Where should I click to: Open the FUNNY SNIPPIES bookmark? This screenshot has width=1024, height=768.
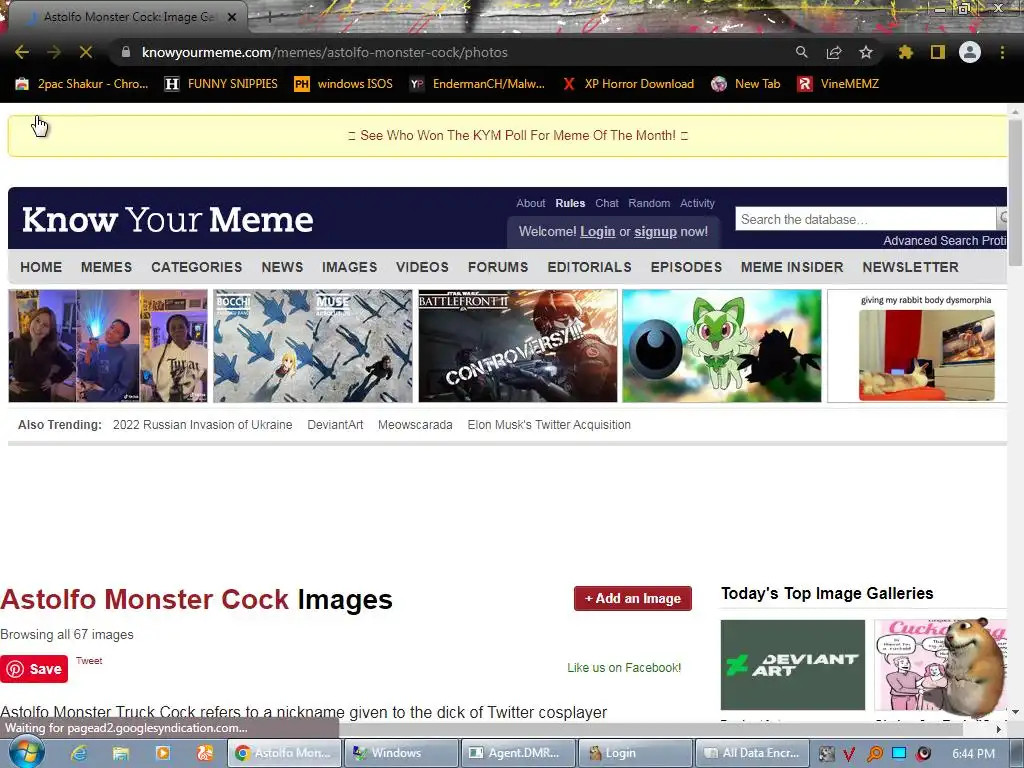[x=221, y=84]
